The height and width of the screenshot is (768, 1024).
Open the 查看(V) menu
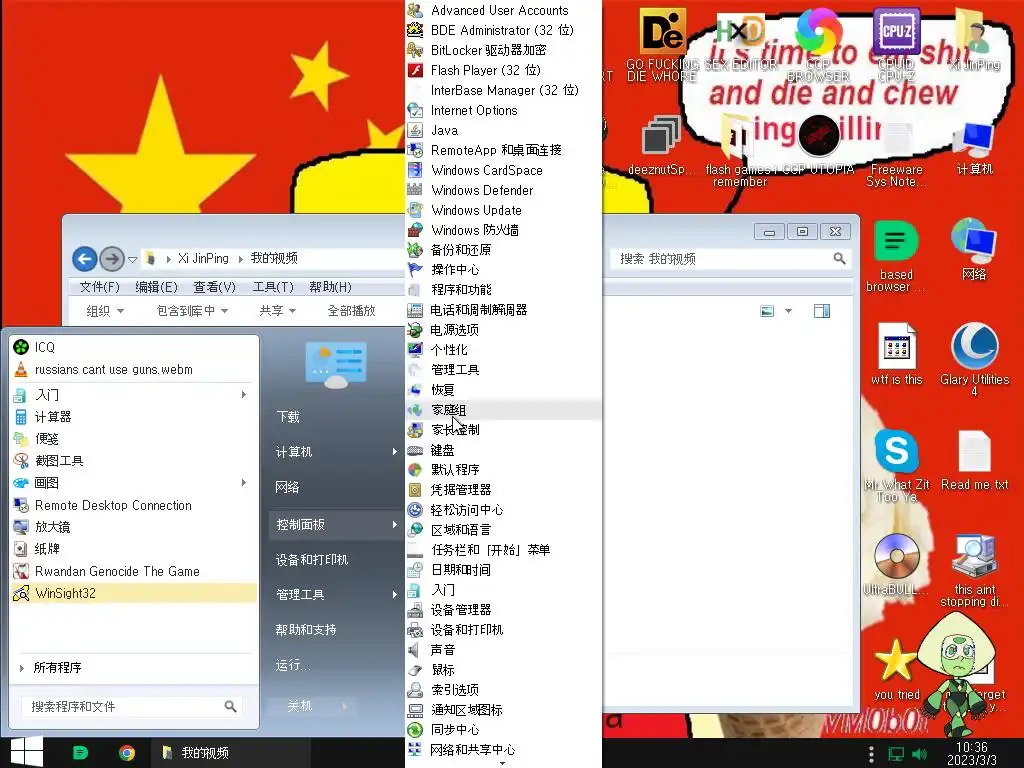pyautogui.click(x=214, y=287)
